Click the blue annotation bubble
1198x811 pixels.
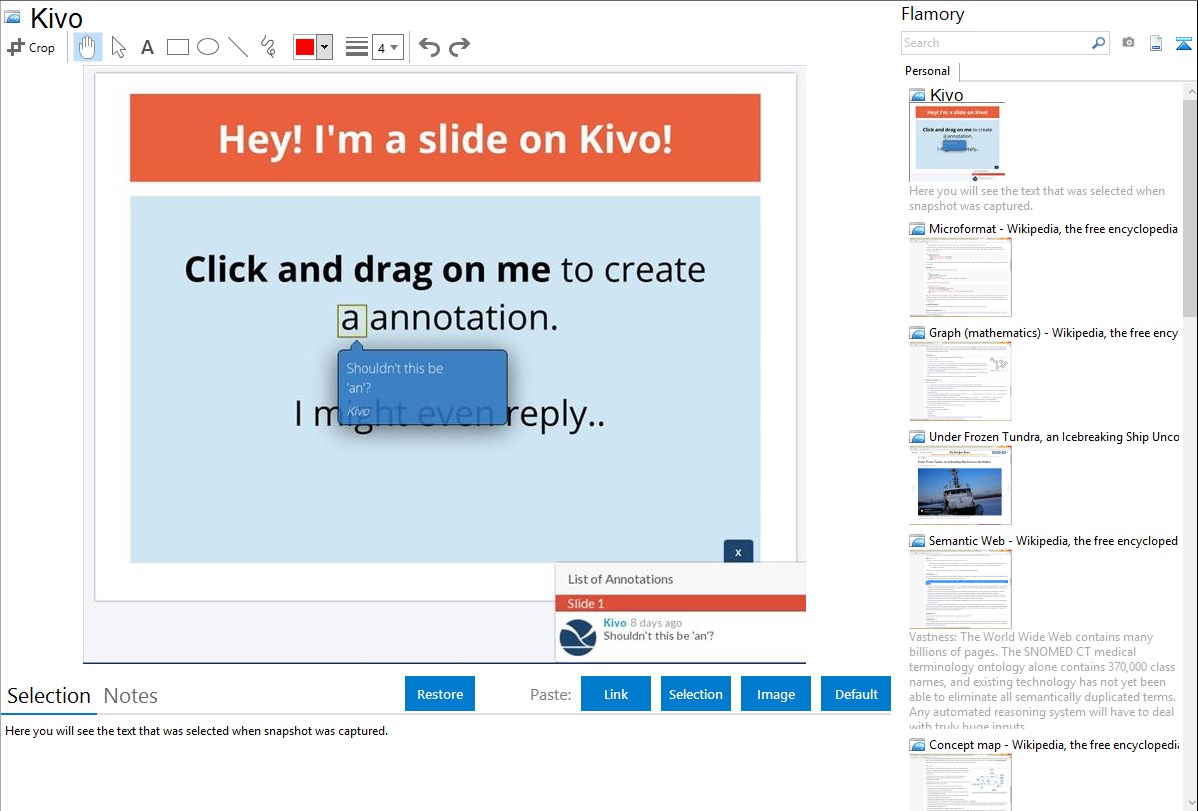point(423,388)
